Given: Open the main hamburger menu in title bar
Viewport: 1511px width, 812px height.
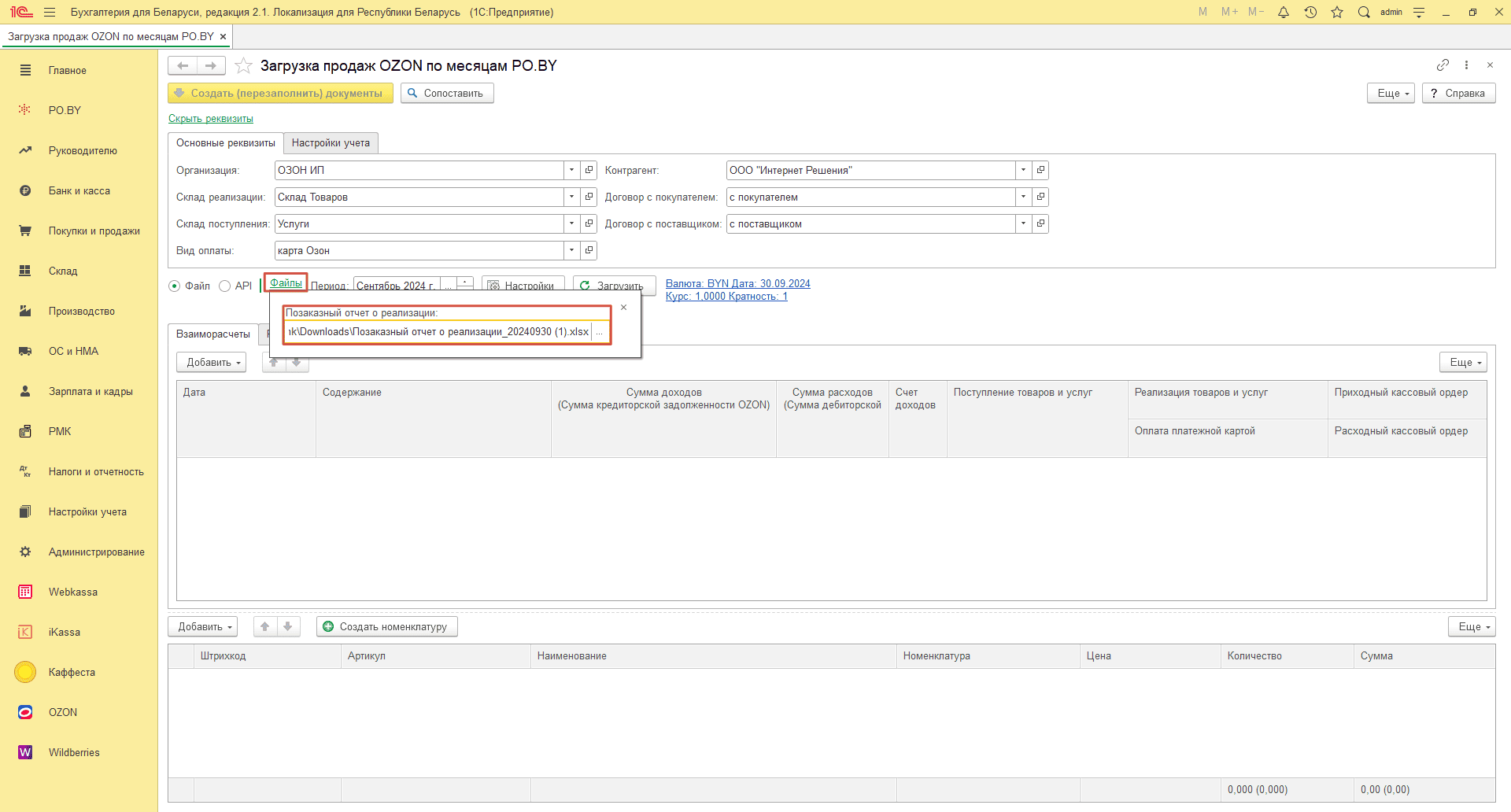Looking at the screenshot, I should 50,12.
